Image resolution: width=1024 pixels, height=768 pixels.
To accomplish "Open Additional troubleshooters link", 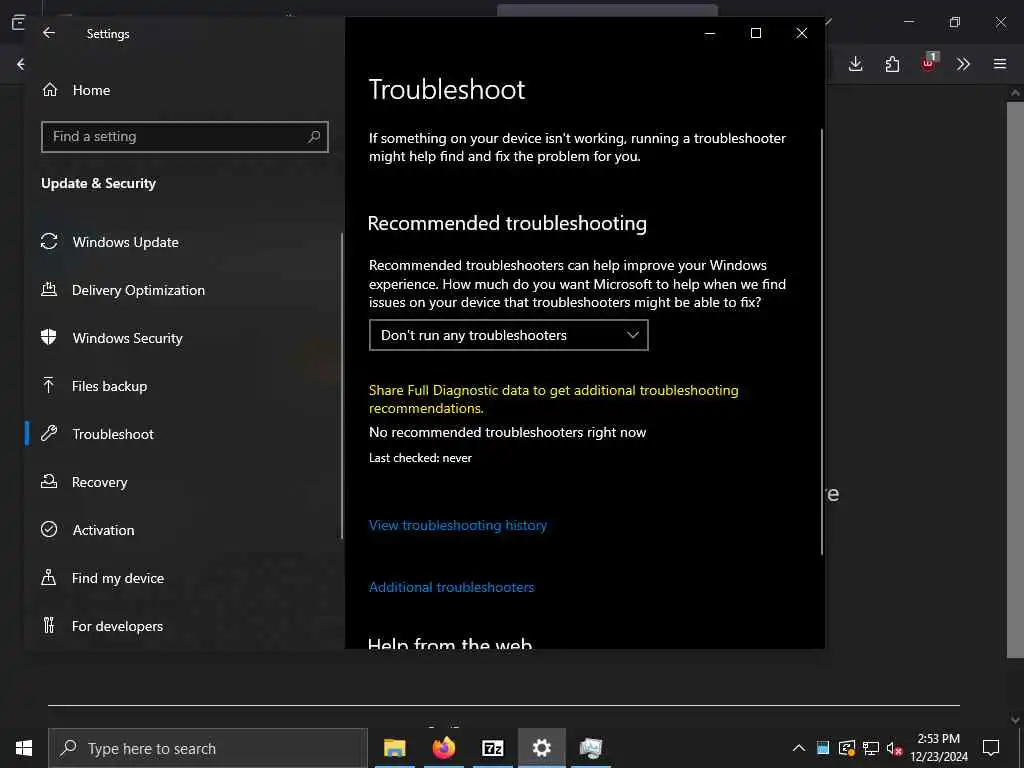I will click(x=451, y=587).
